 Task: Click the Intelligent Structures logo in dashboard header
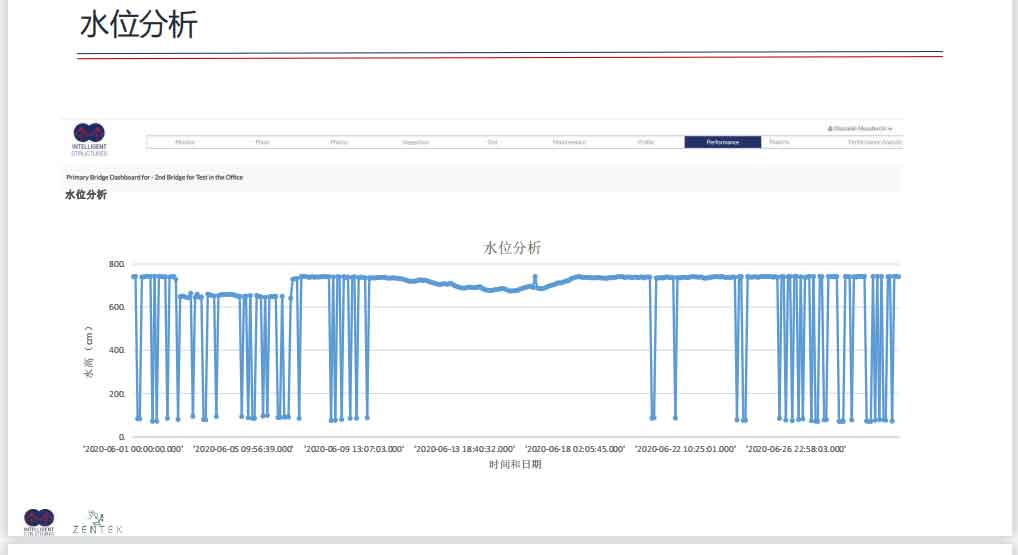coord(89,139)
